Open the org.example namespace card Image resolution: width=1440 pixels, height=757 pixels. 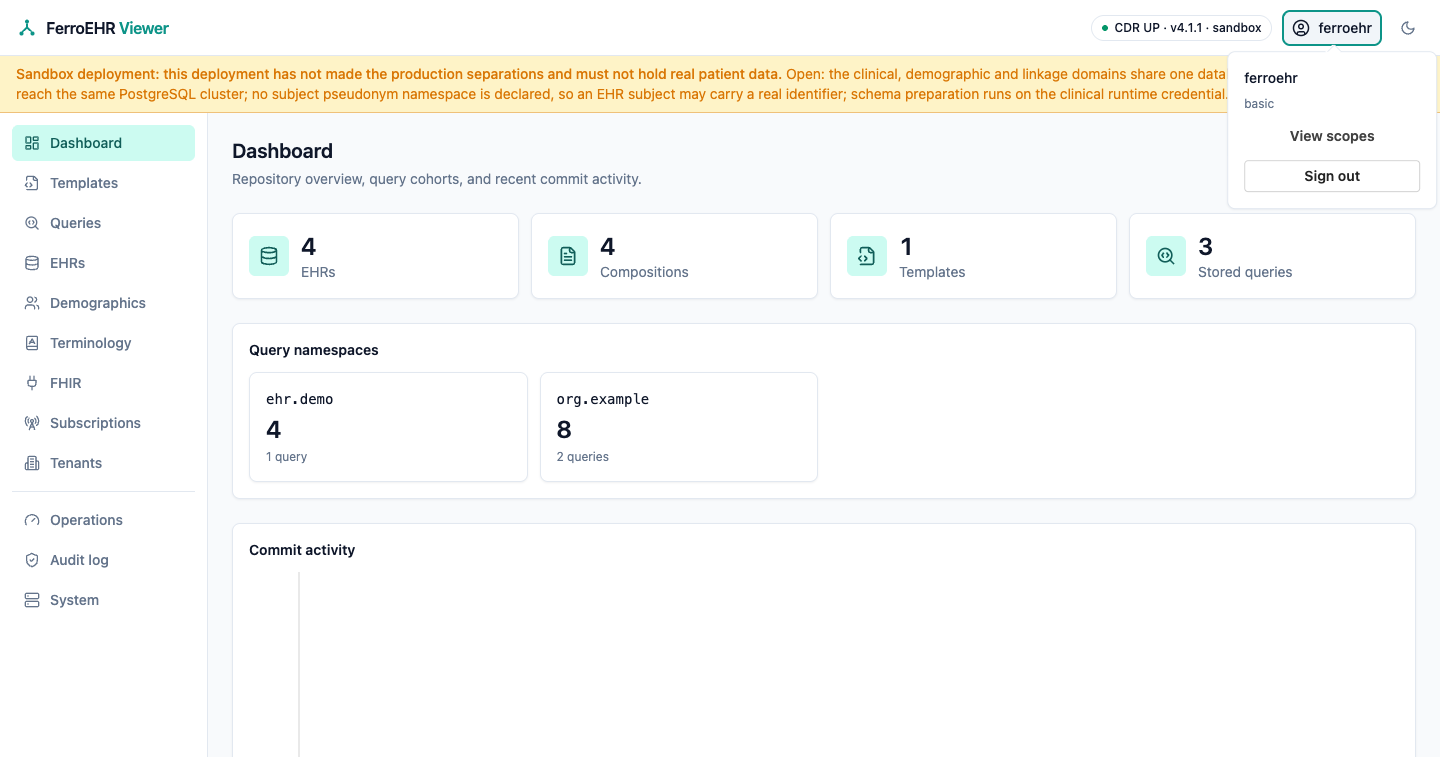(679, 427)
